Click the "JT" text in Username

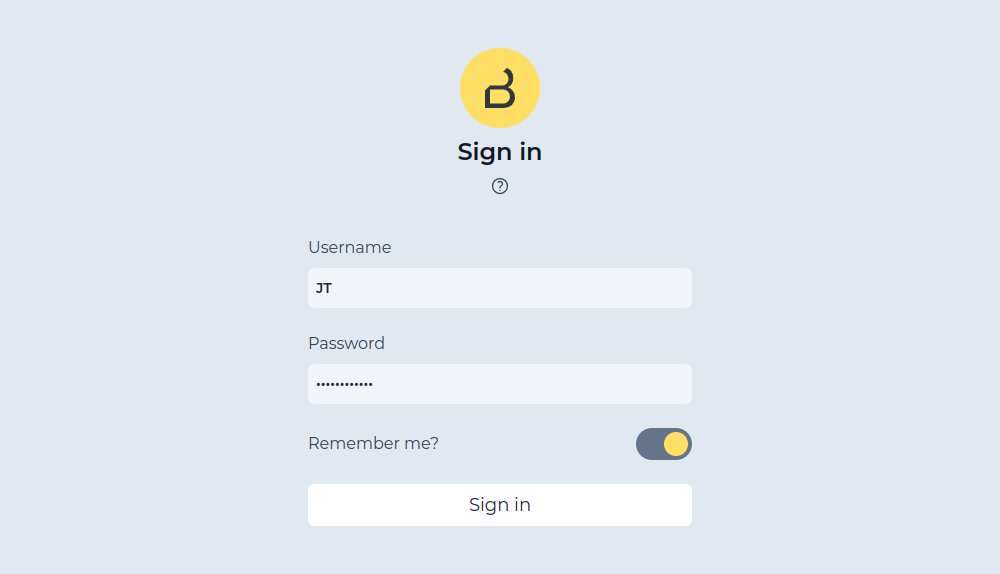click(324, 288)
